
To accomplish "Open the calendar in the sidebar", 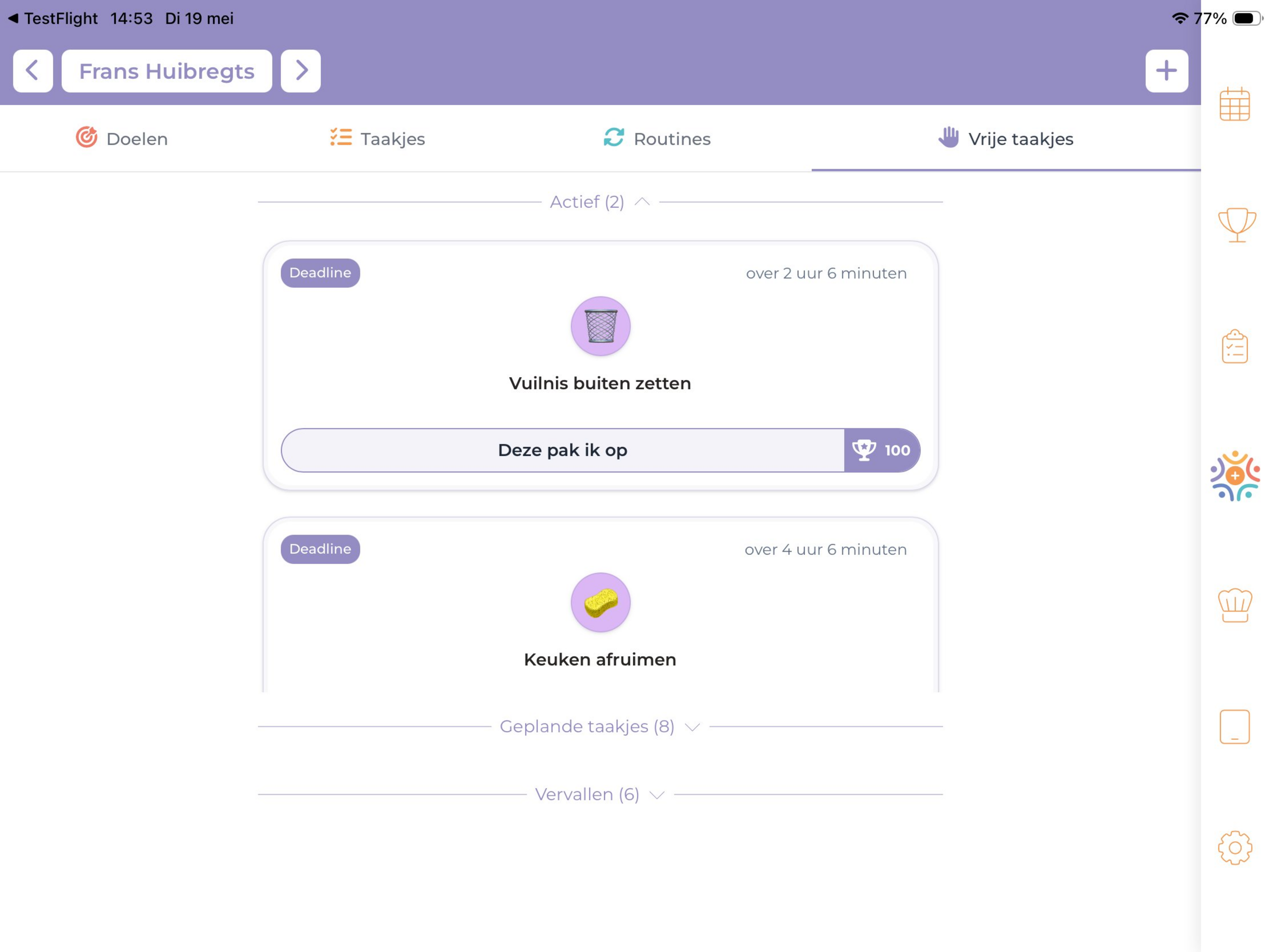I will point(1234,105).
